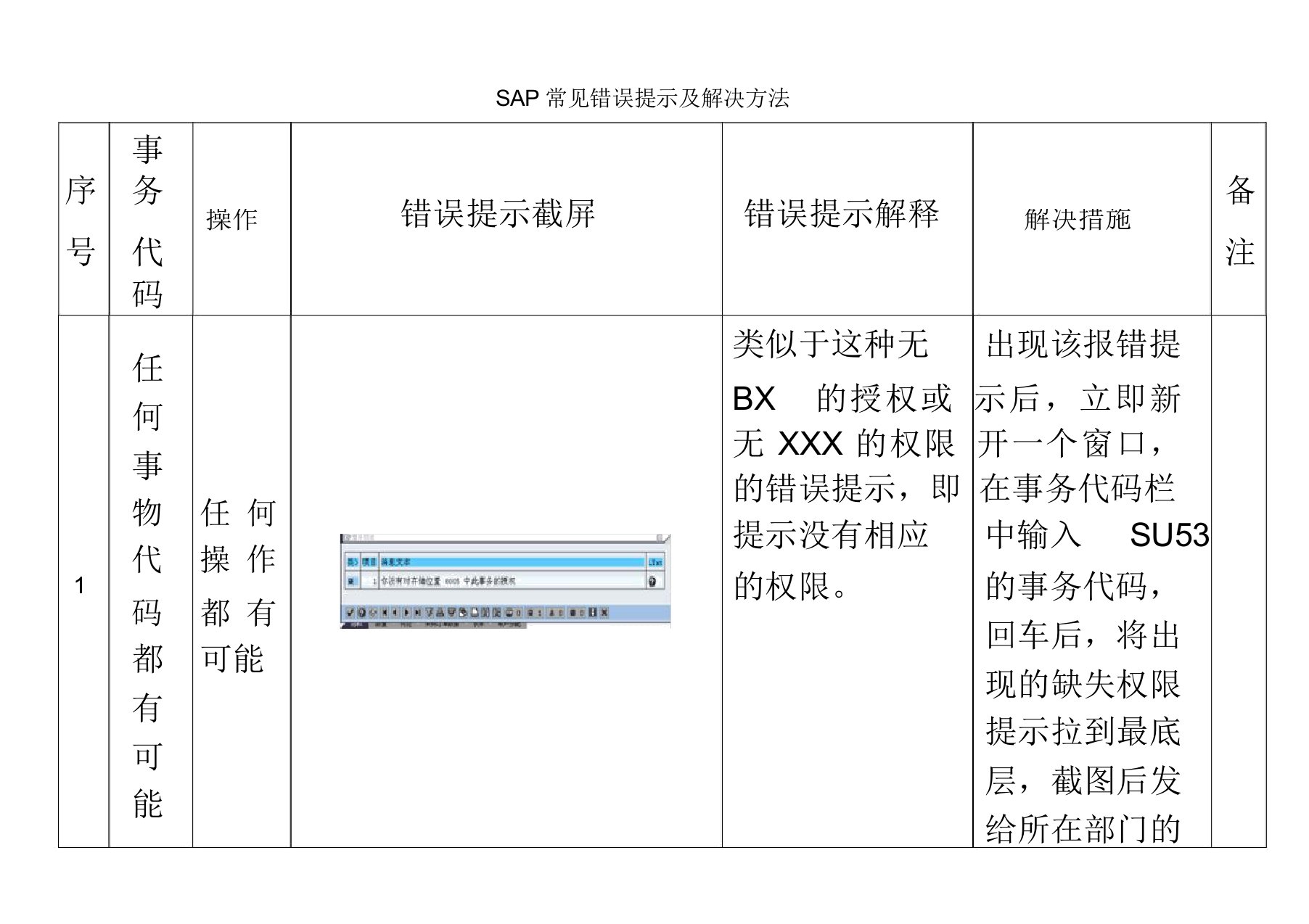Click the line '出现该报错提'
The height and width of the screenshot is (924, 1309).
1083,344
